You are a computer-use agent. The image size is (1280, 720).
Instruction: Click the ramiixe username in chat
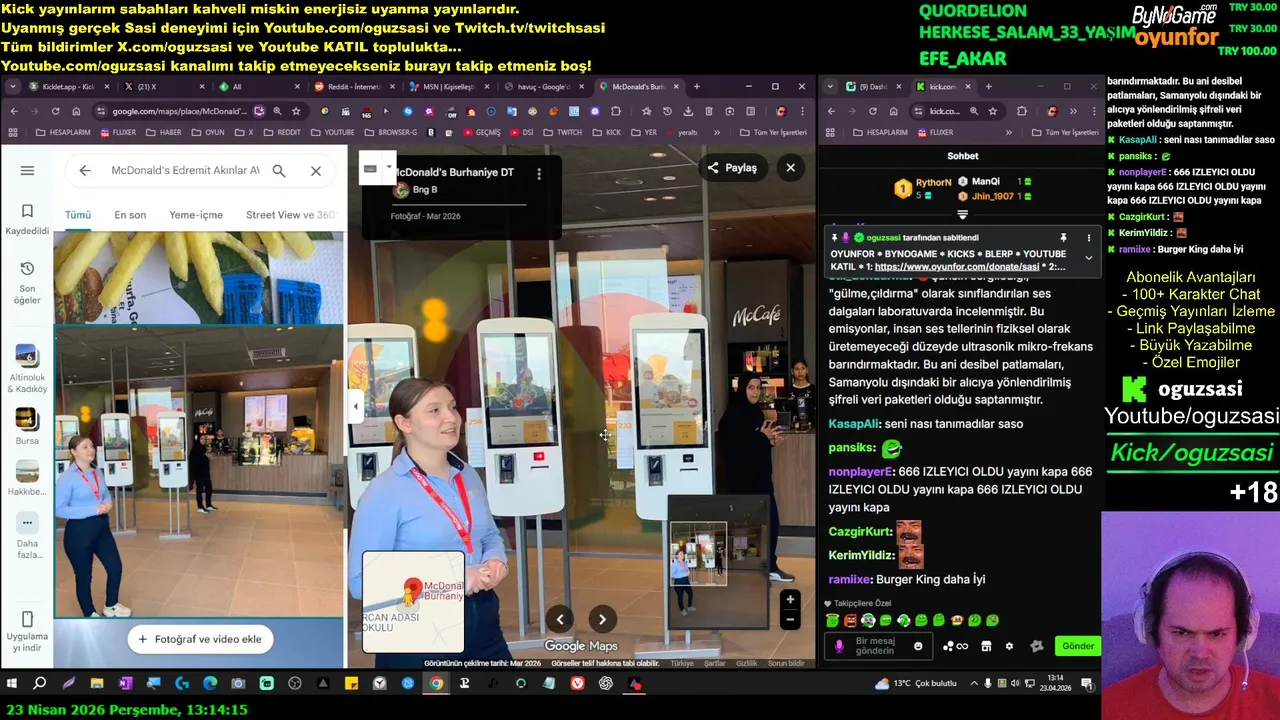pos(849,579)
